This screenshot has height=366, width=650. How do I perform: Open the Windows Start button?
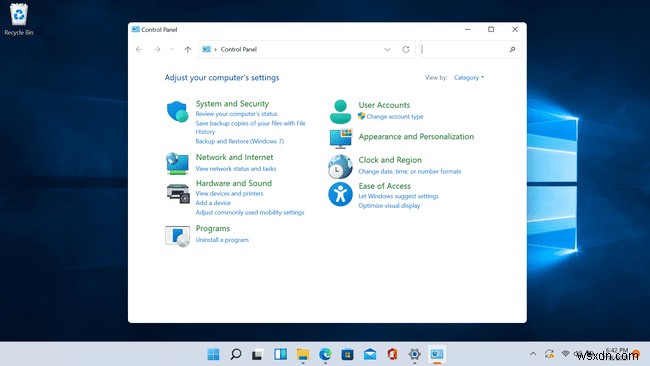coord(213,354)
